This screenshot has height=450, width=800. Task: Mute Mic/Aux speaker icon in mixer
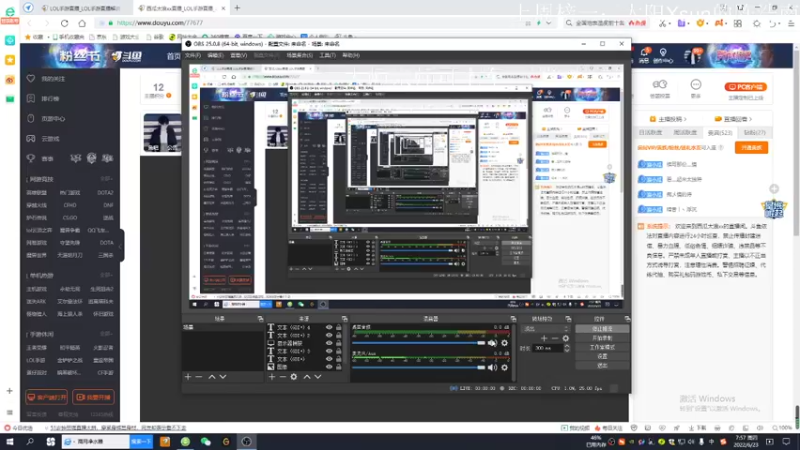coord(492,367)
